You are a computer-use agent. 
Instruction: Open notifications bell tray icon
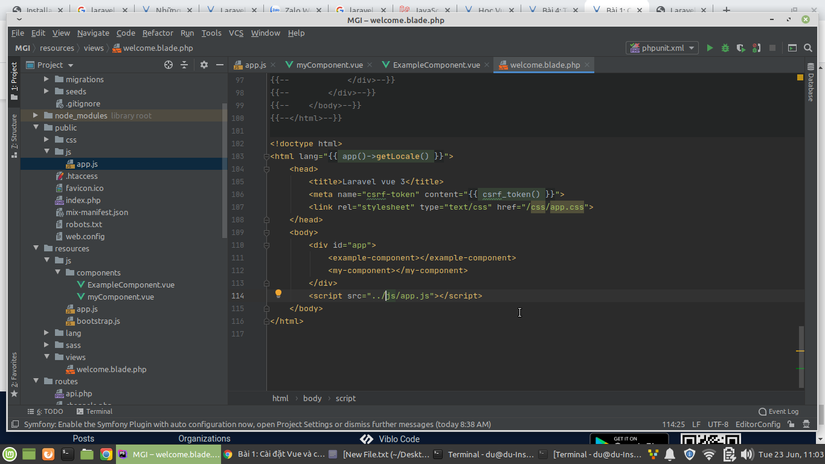670,454
